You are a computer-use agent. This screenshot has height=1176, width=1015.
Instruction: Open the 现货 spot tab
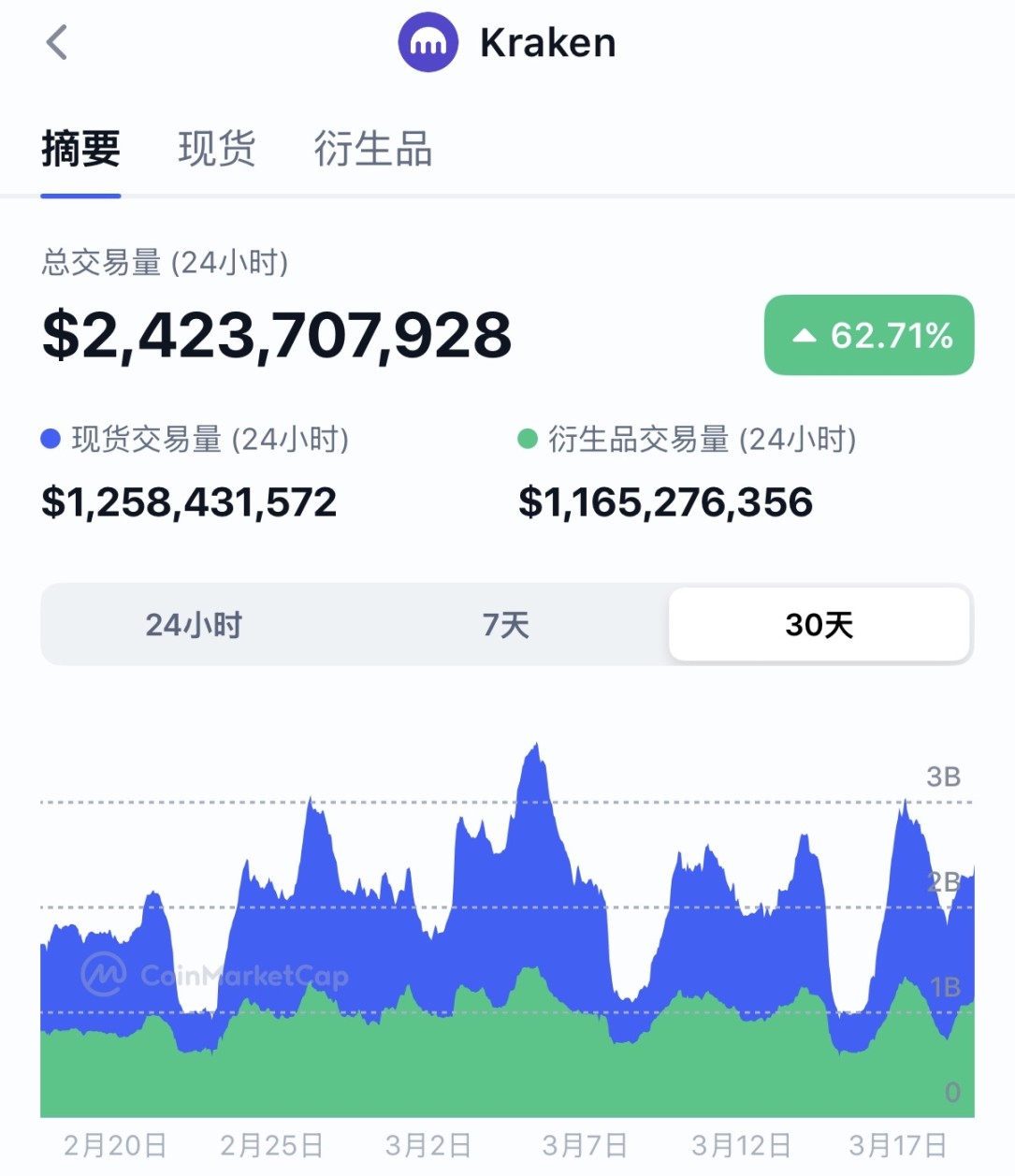216,149
